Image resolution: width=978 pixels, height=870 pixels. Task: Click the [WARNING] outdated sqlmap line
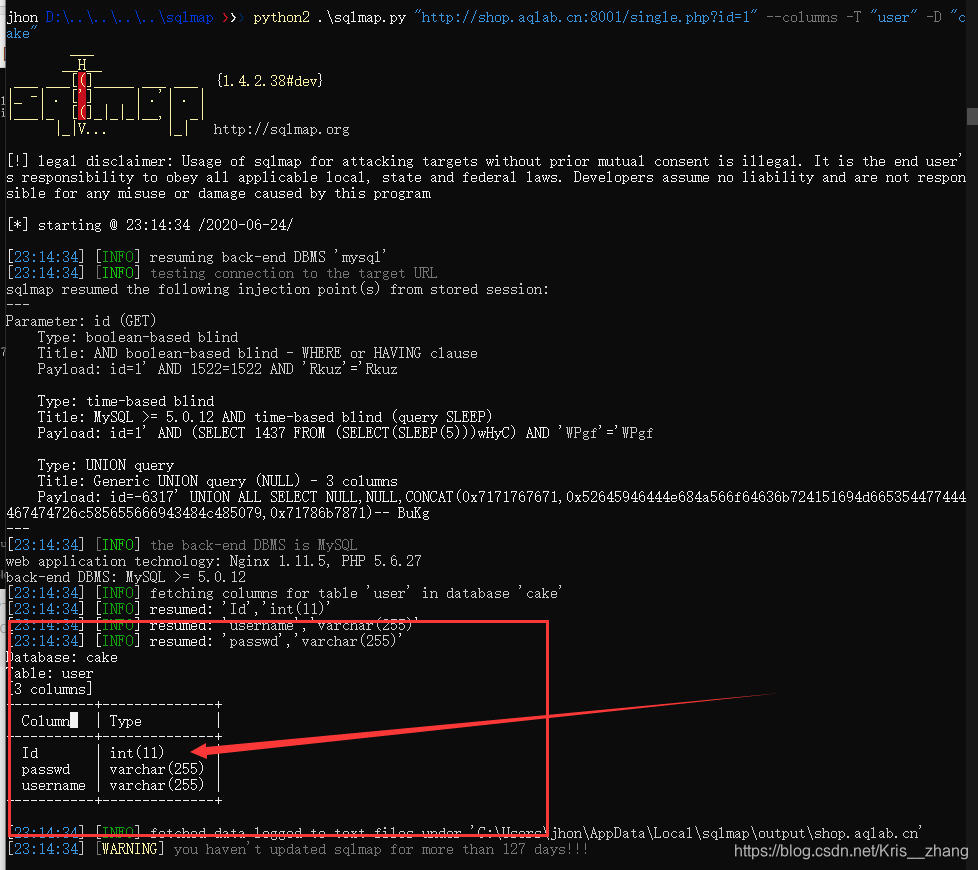[297, 849]
